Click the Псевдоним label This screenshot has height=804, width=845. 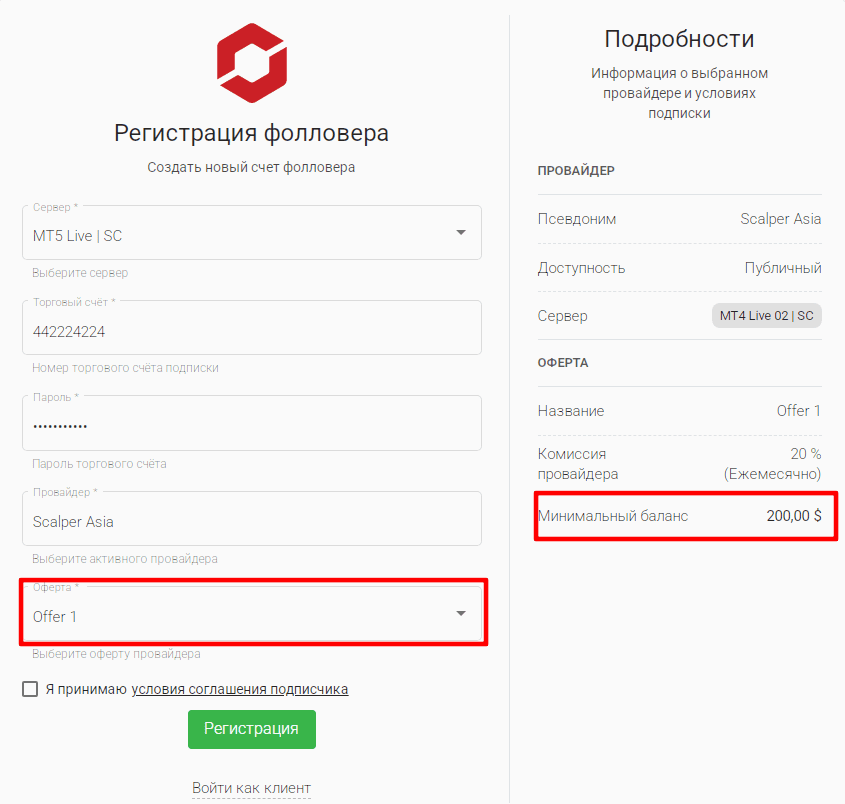tap(577, 219)
